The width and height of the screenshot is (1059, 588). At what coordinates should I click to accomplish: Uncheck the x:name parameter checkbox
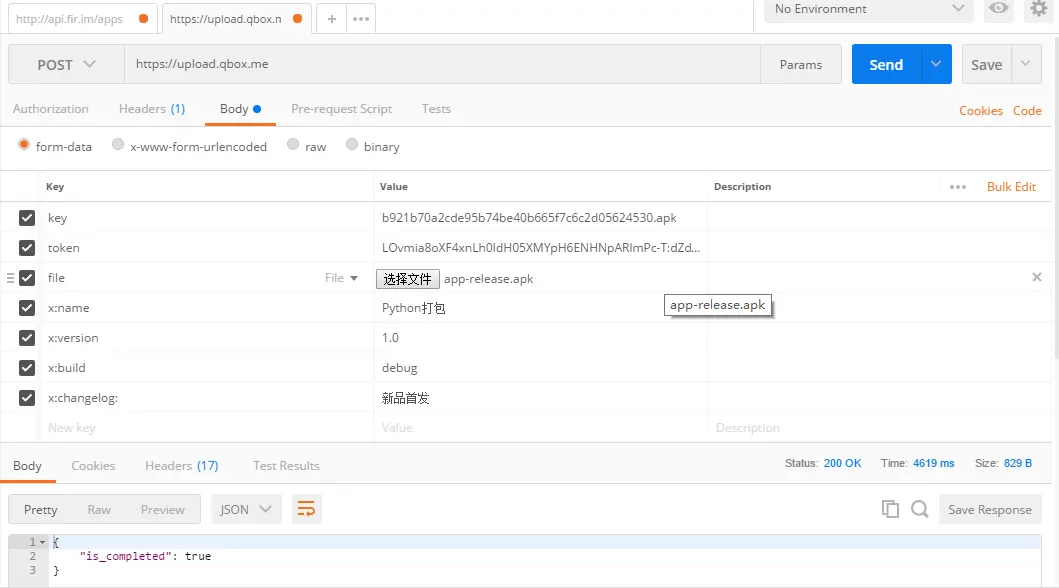click(x=27, y=308)
